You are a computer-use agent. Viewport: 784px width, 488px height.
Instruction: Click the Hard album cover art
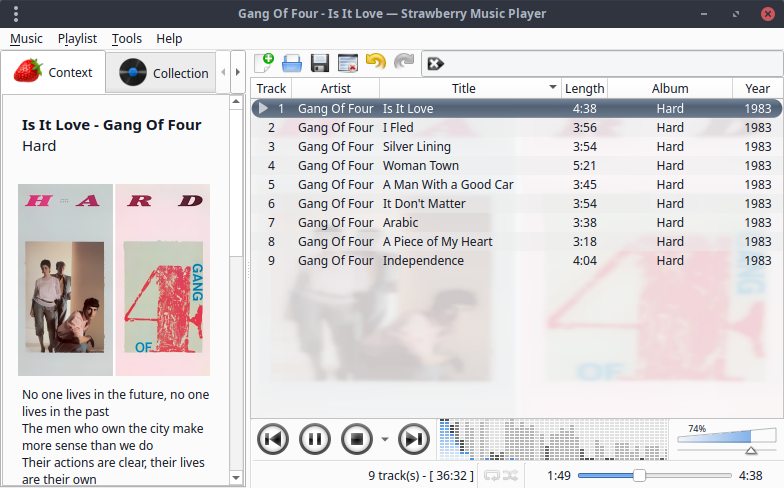(114, 270)
